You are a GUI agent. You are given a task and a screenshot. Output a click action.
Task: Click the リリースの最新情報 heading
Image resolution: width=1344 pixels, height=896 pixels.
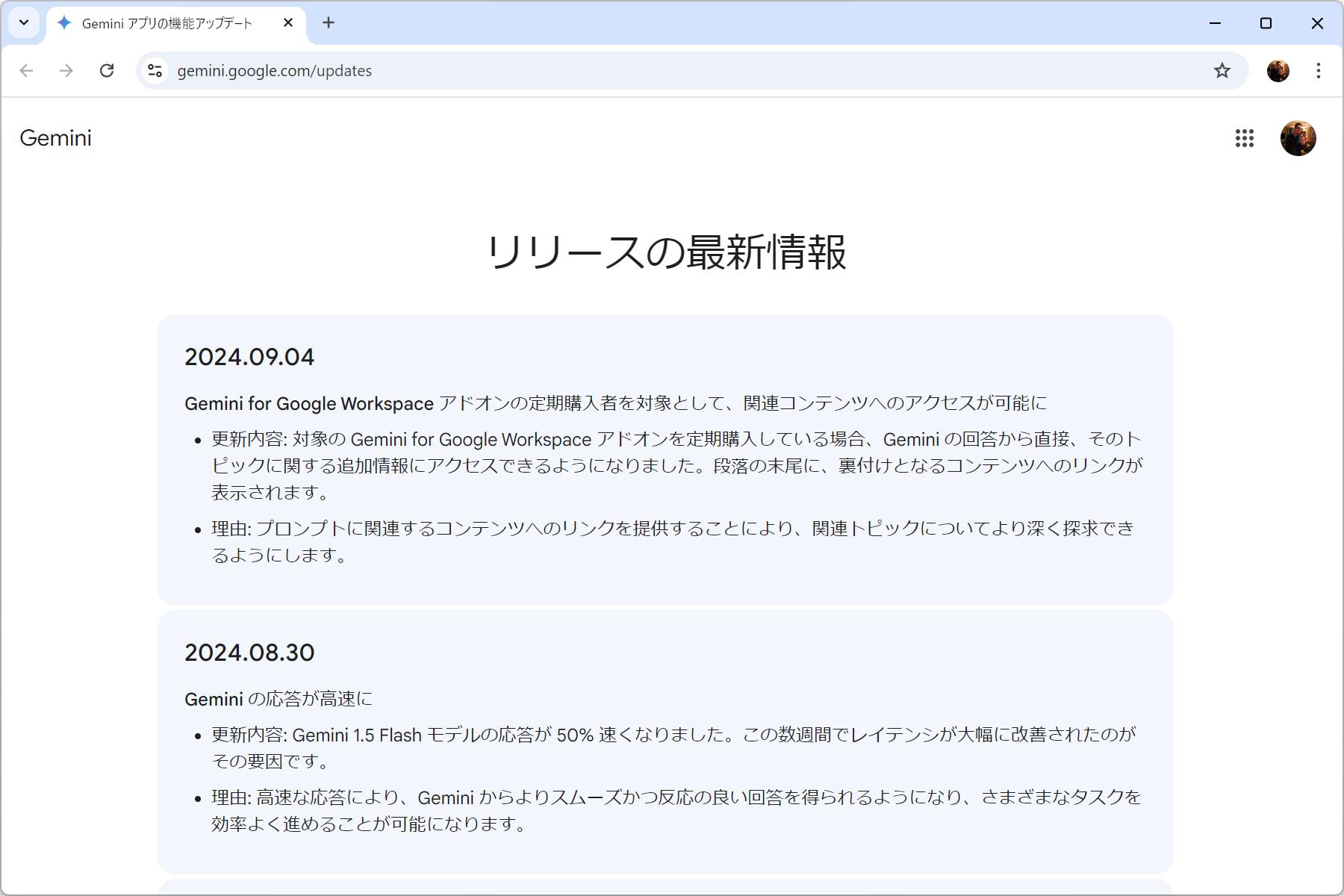coord(666,252)
